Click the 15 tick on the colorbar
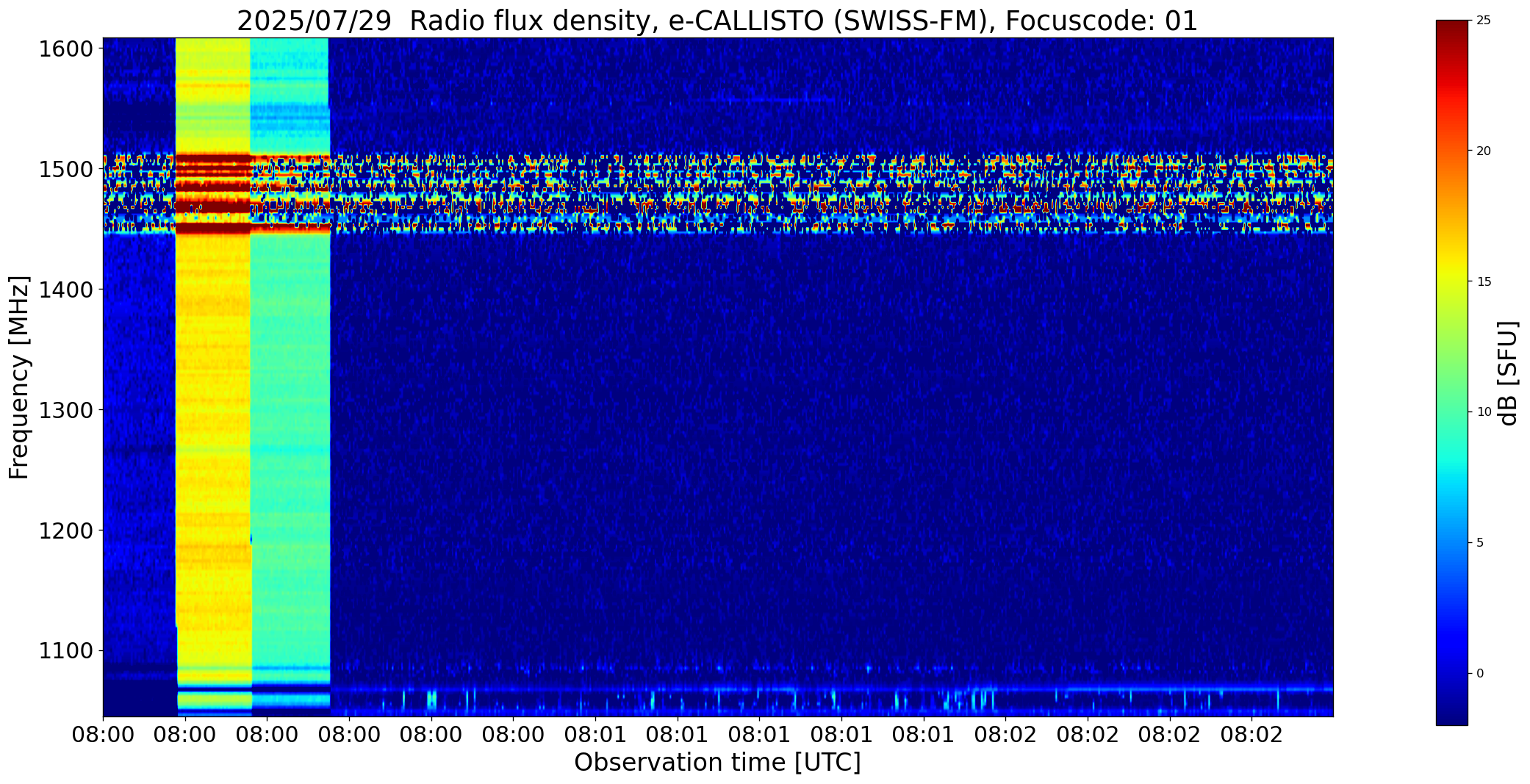1530x784 pixels. pyautogui.click(x=1484, y=281)
